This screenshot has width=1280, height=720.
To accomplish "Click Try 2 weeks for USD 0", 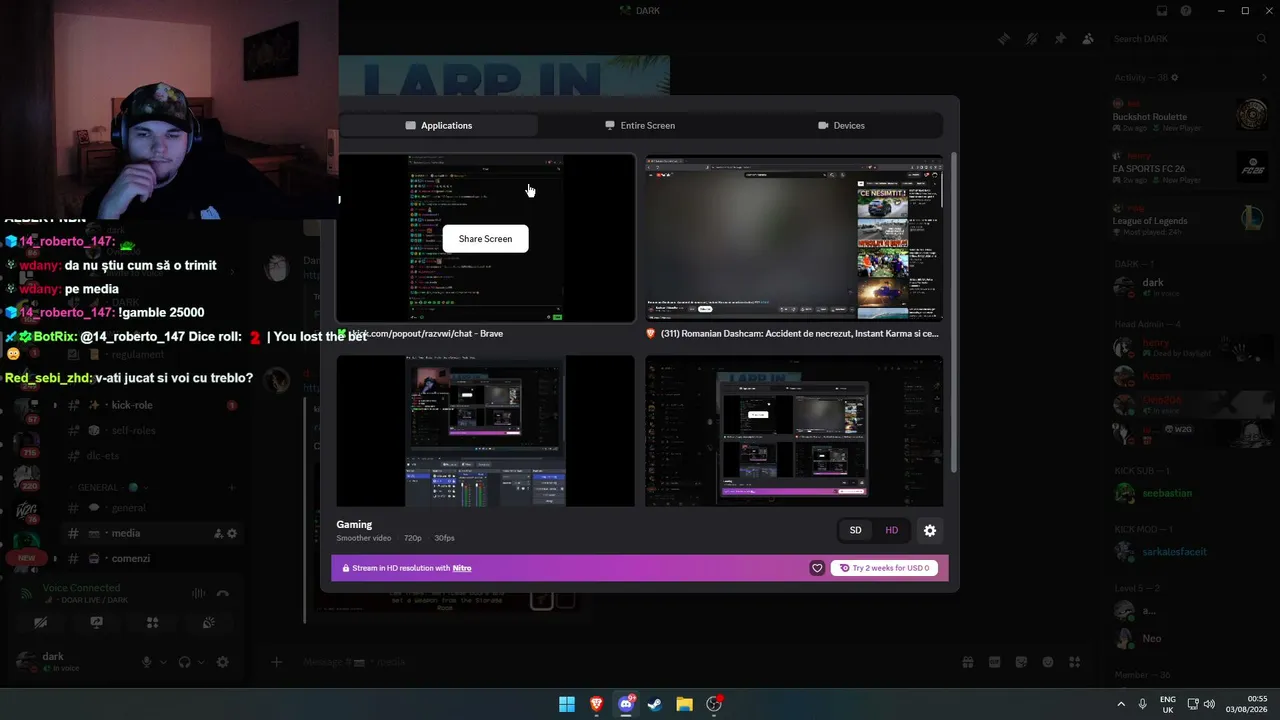I will [884, 568].
